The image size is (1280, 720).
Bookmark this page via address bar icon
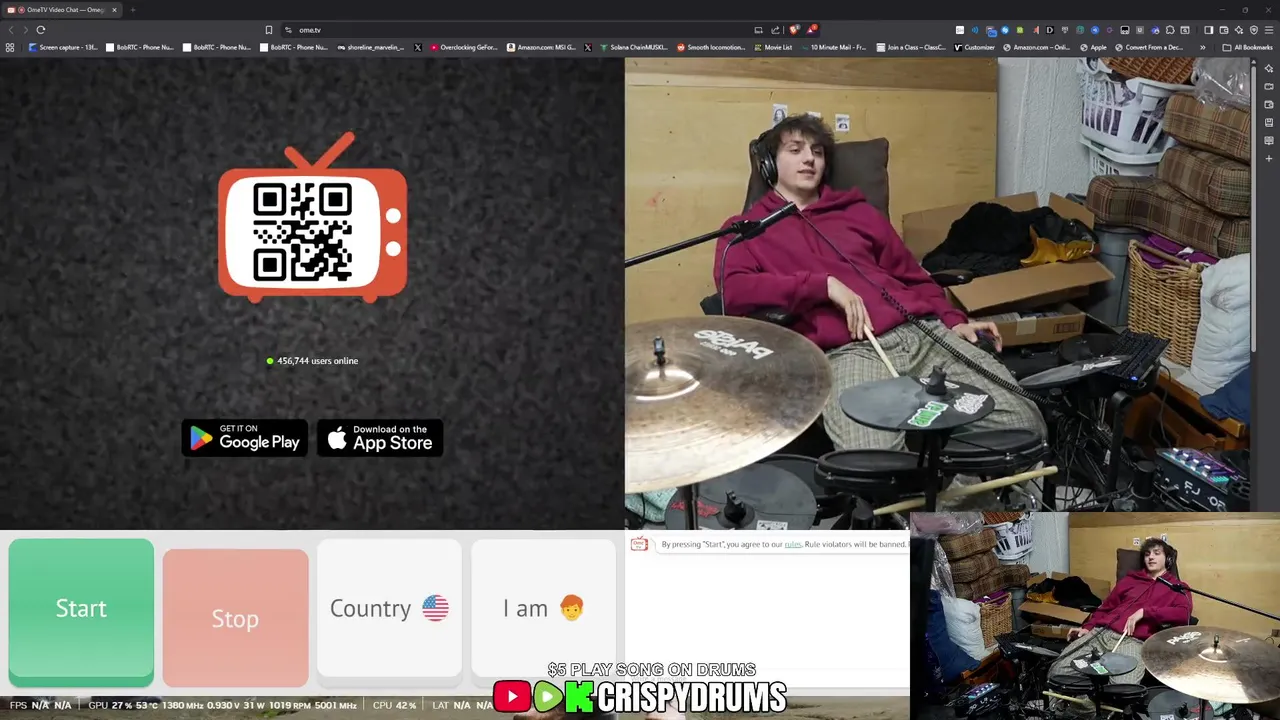[268, 30]
